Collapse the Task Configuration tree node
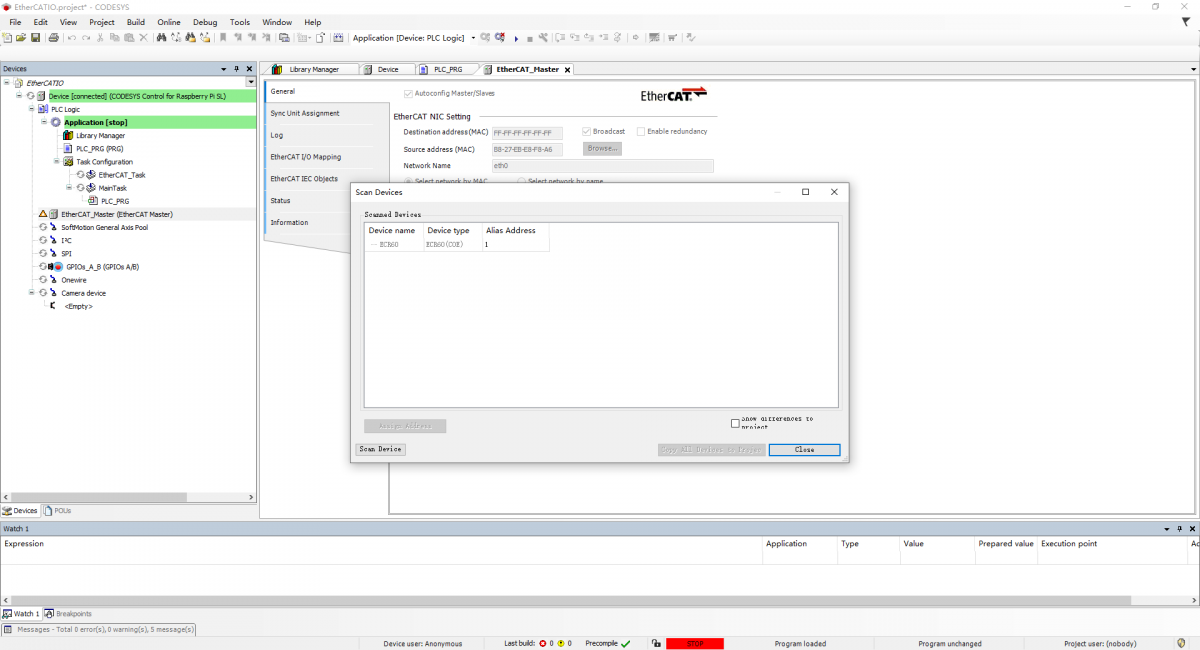Viewport: 1200px width, 650px height. click(57, 161)
